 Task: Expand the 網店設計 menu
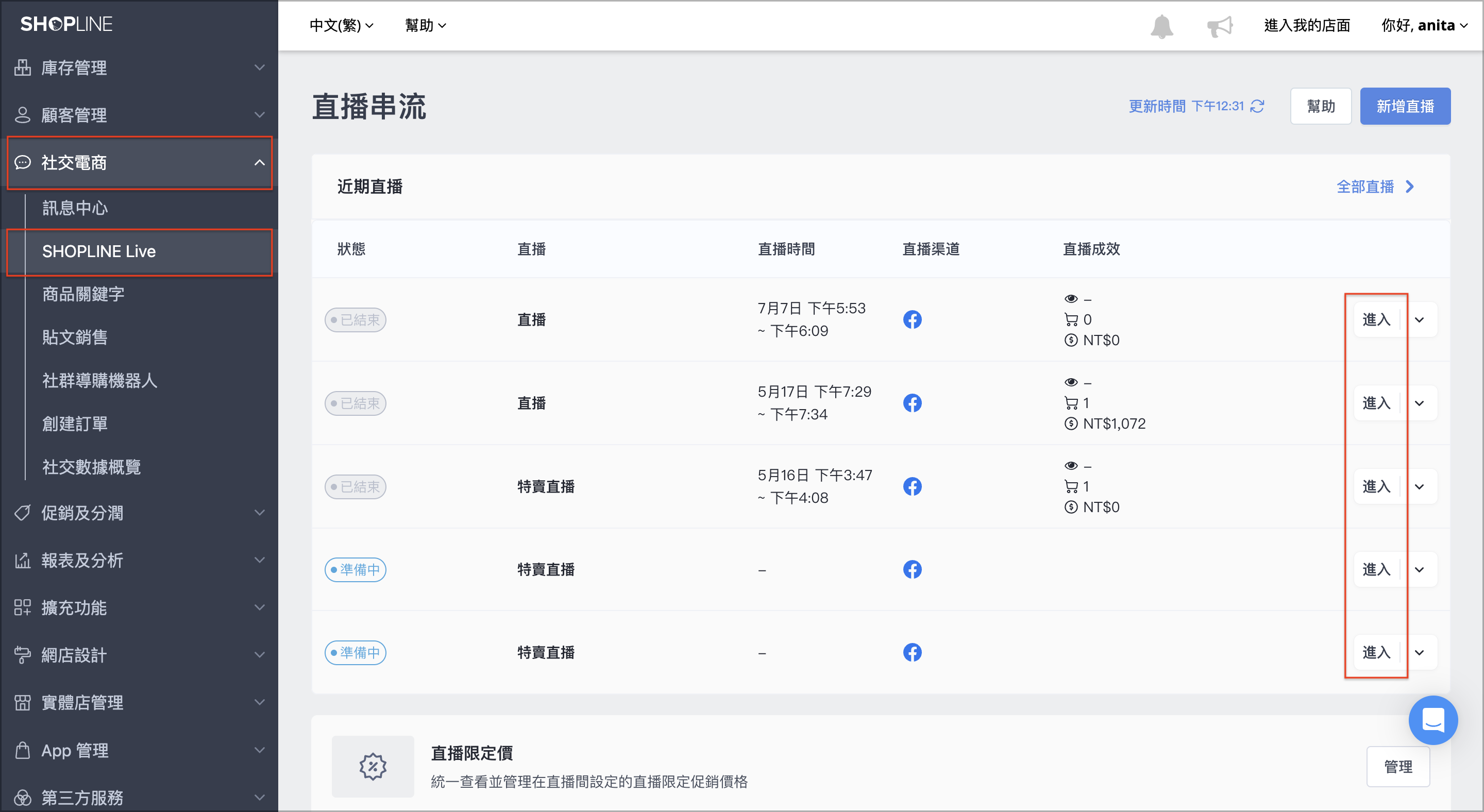pyautogui.click(x=260, y=655)
